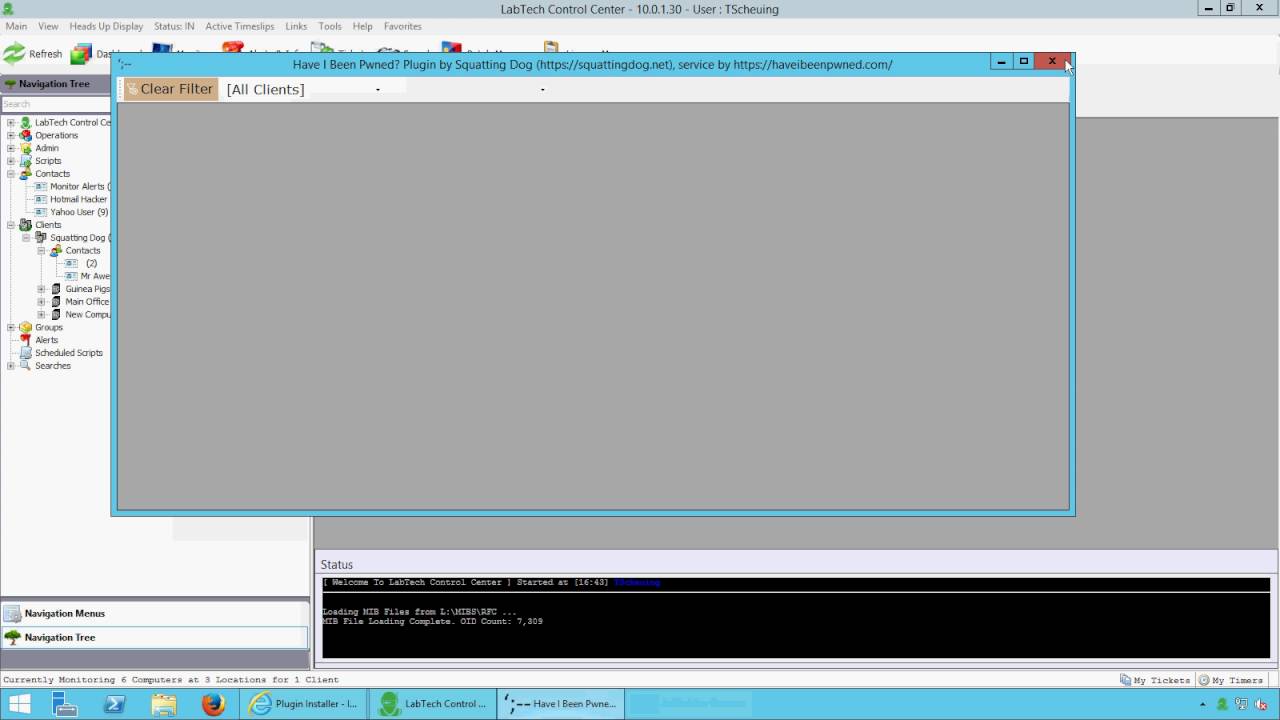
Task: Click the Monitor Alerts contact card icon
Action: [41, 186]
